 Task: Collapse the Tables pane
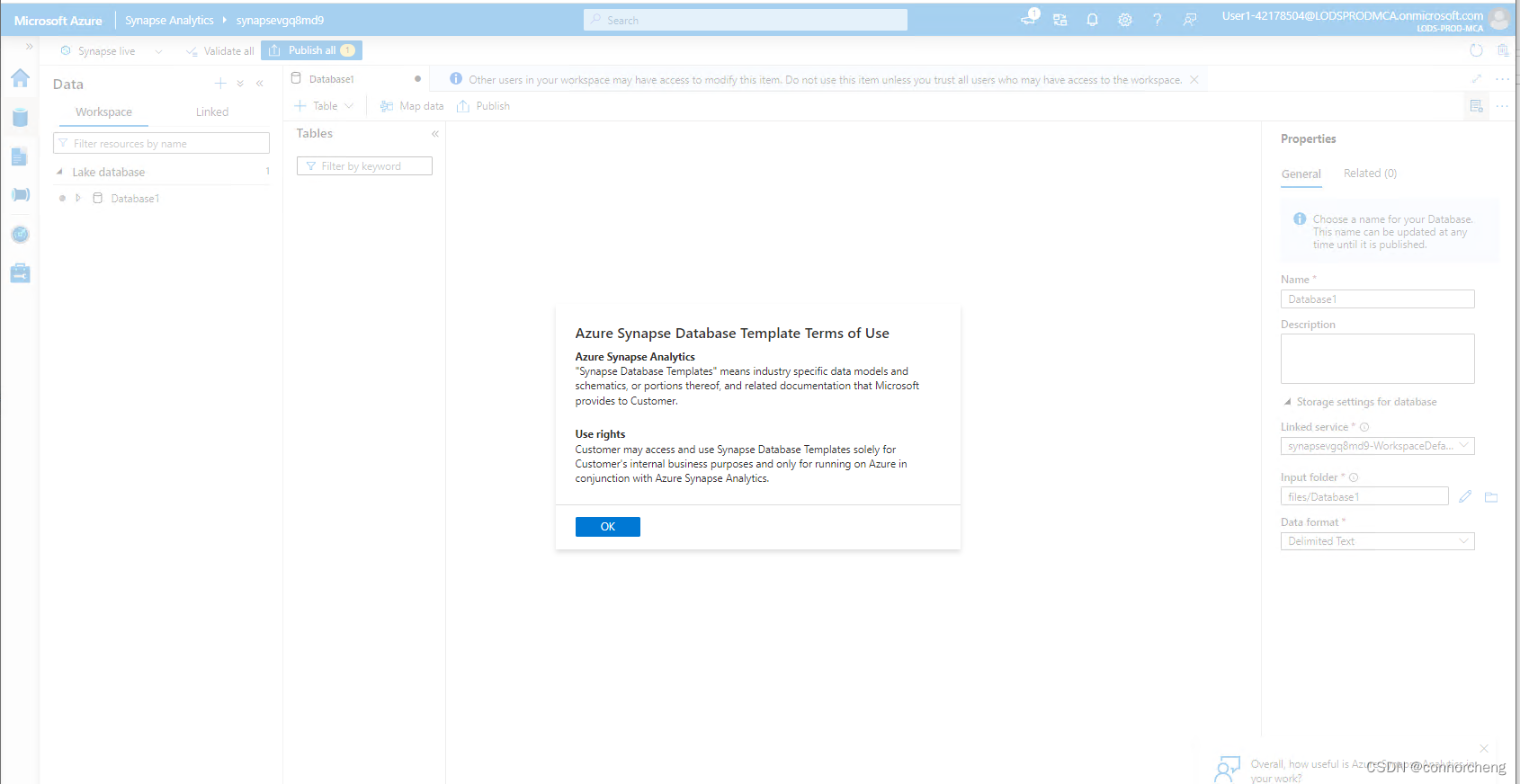click(x=434, y=134)
